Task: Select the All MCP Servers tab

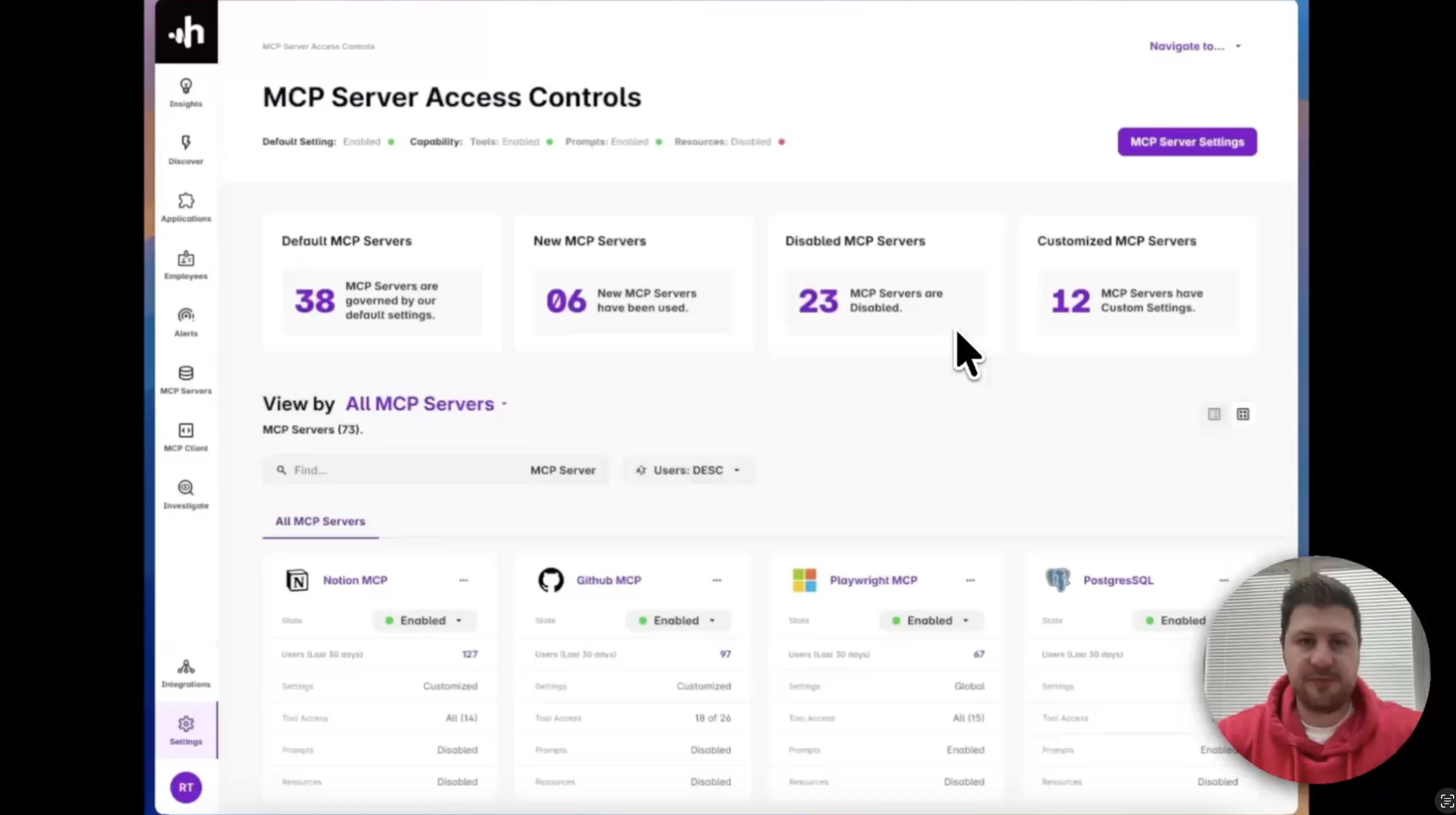Action: click(x=320, y=521)
